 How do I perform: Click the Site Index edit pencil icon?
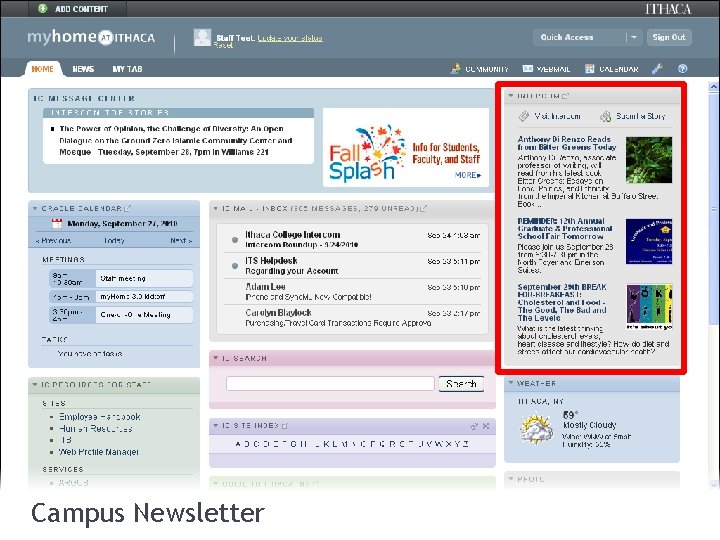pos(474,426)
